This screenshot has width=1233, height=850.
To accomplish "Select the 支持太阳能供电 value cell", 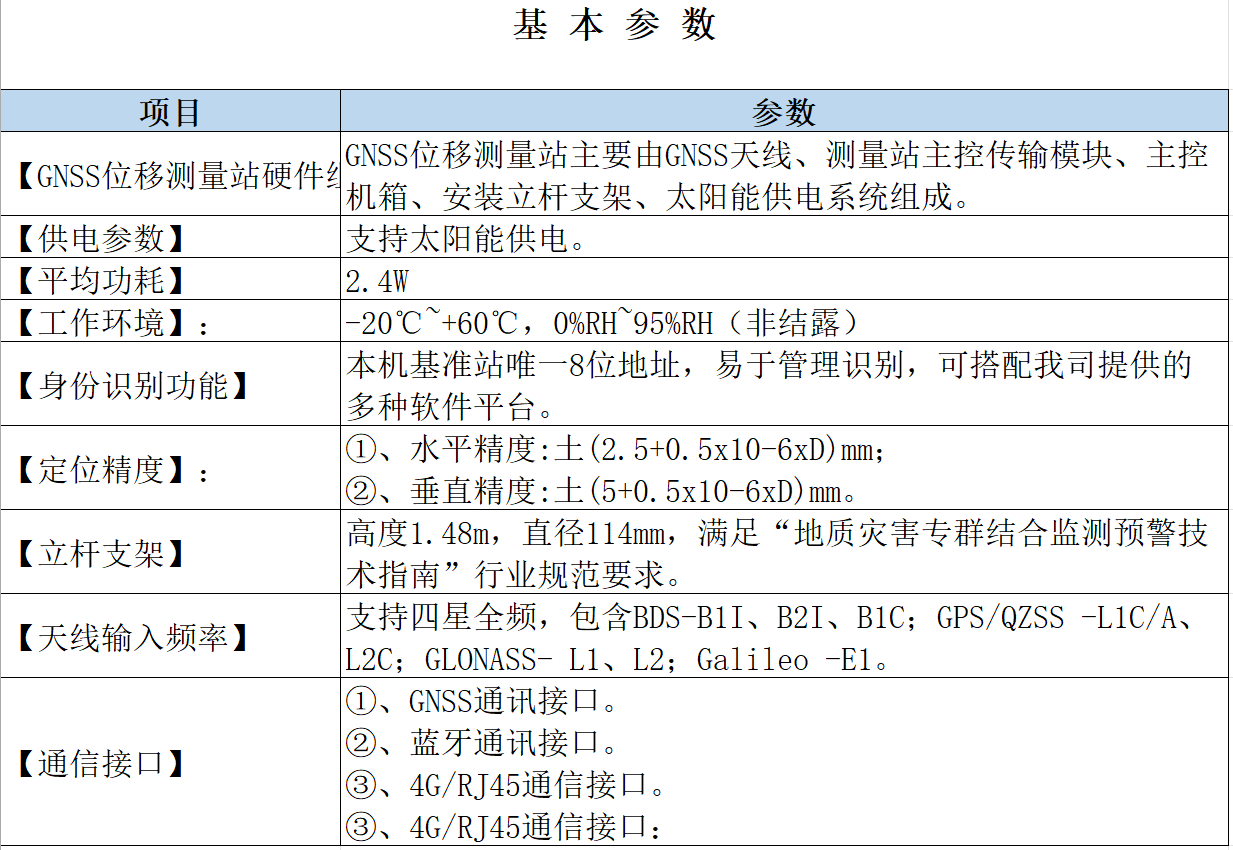I will pos(784,238).
